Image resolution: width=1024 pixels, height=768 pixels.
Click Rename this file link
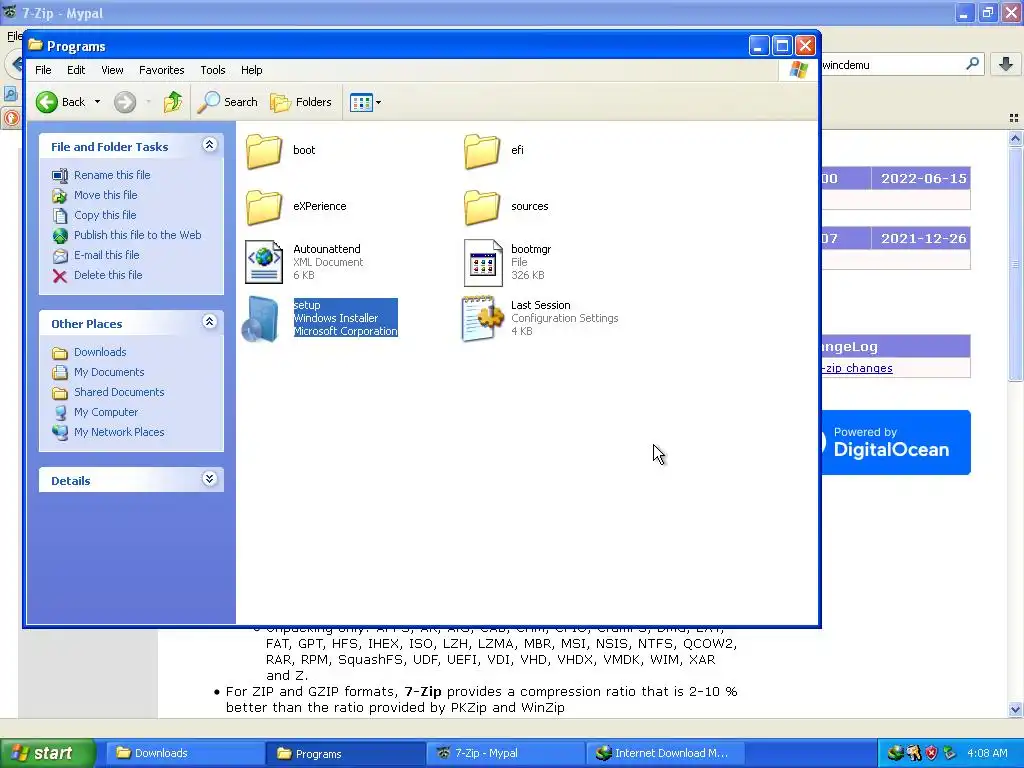click(x=112, y=175)
